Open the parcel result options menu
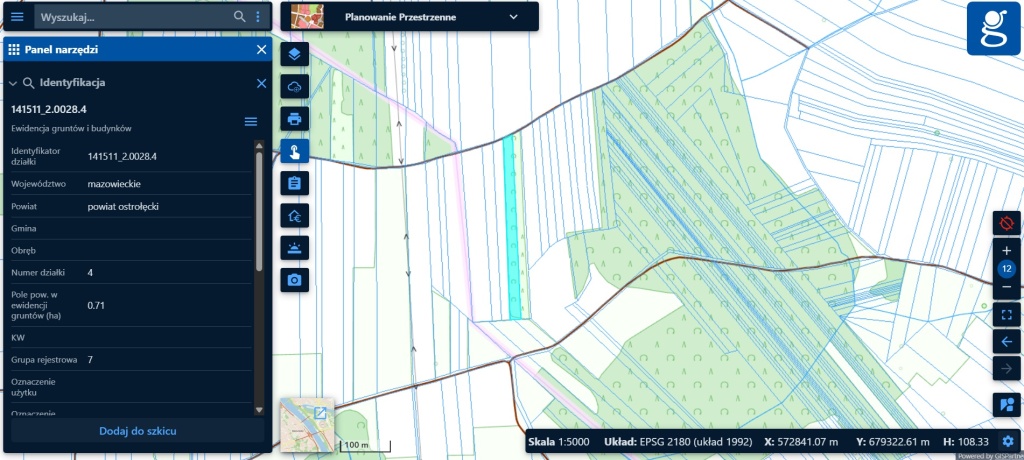The width and height of the screenshot is (1024, 460). tap(251, 122)
